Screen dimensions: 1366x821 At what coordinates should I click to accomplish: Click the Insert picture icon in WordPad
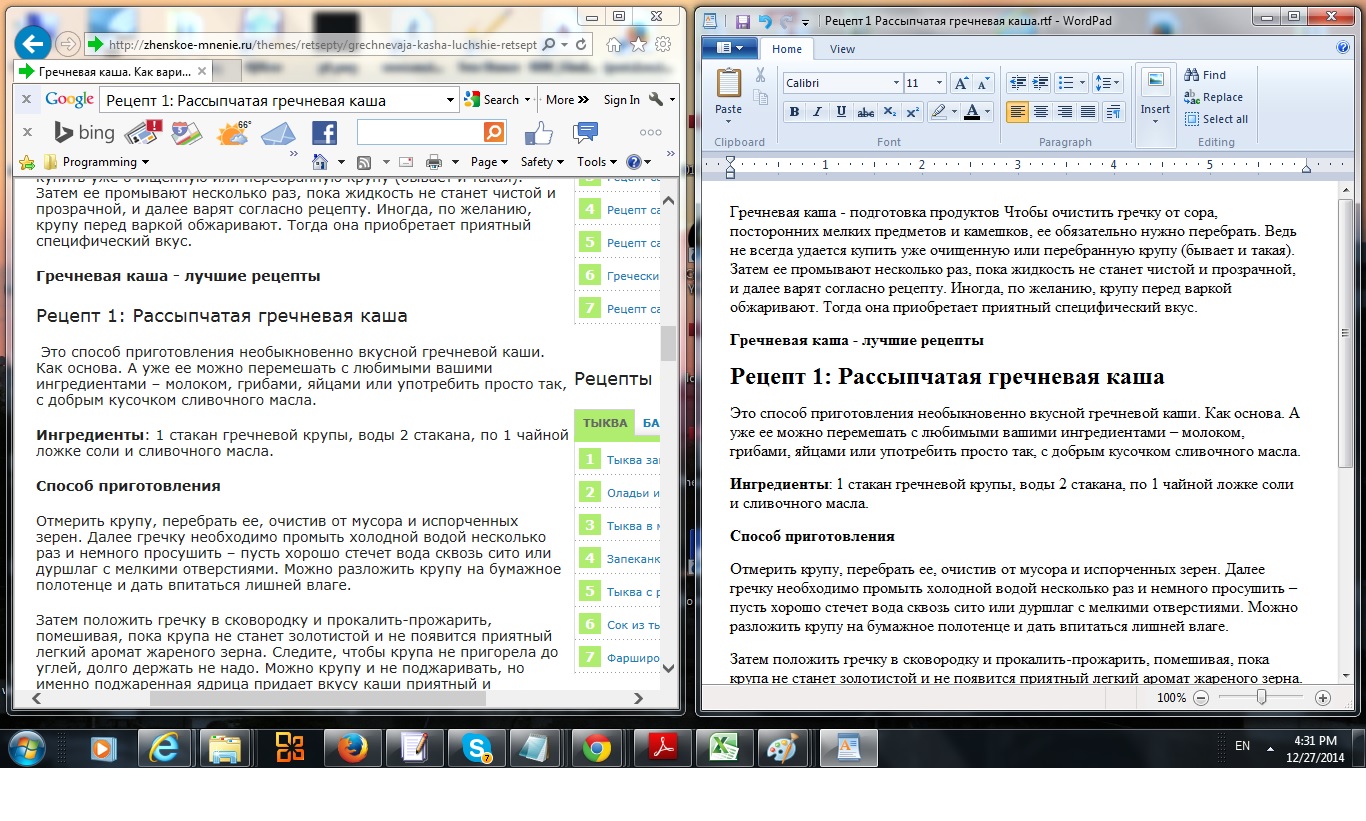click(1155, 81)
